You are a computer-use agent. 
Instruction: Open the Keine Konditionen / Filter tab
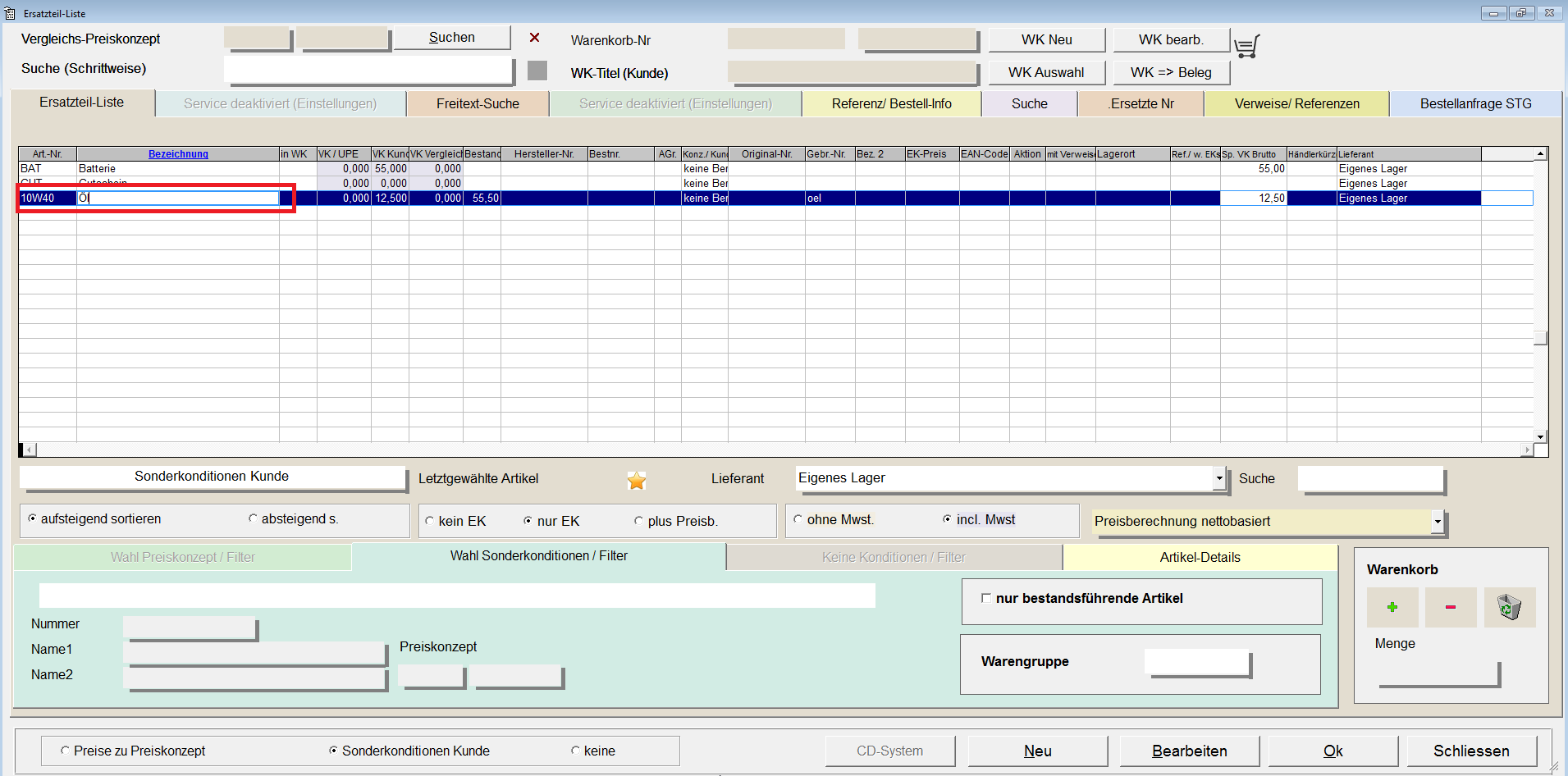coord(894,557)
